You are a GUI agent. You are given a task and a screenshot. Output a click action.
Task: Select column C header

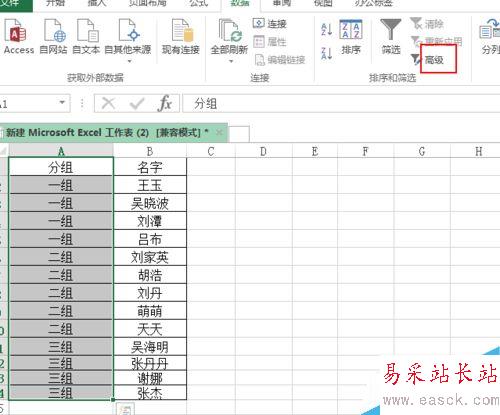(x=211, y=151)
